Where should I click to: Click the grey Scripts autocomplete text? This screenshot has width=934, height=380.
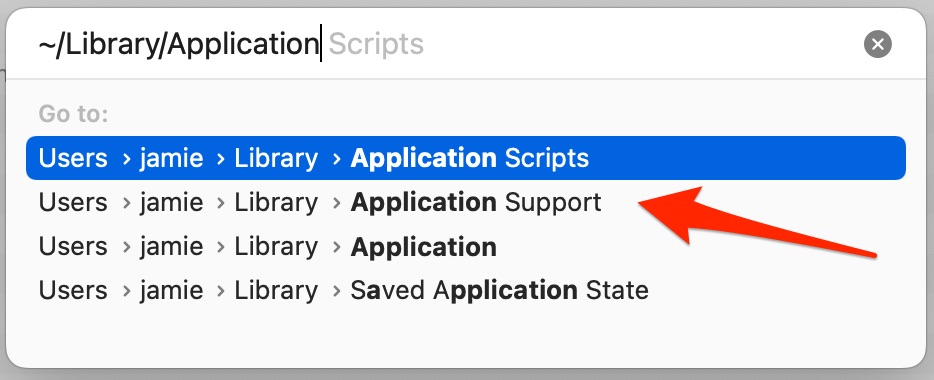[376, 44]
